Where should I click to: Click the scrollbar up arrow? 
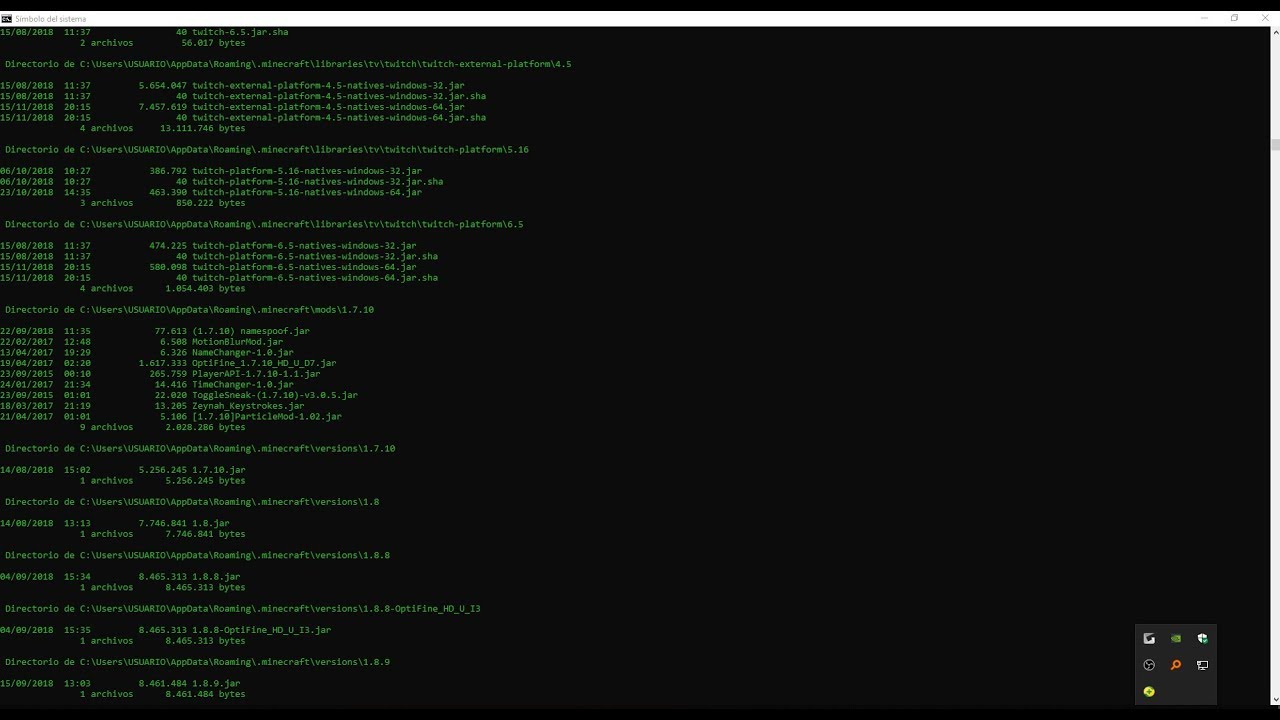pyautogui.click(x=1275, y=31)
